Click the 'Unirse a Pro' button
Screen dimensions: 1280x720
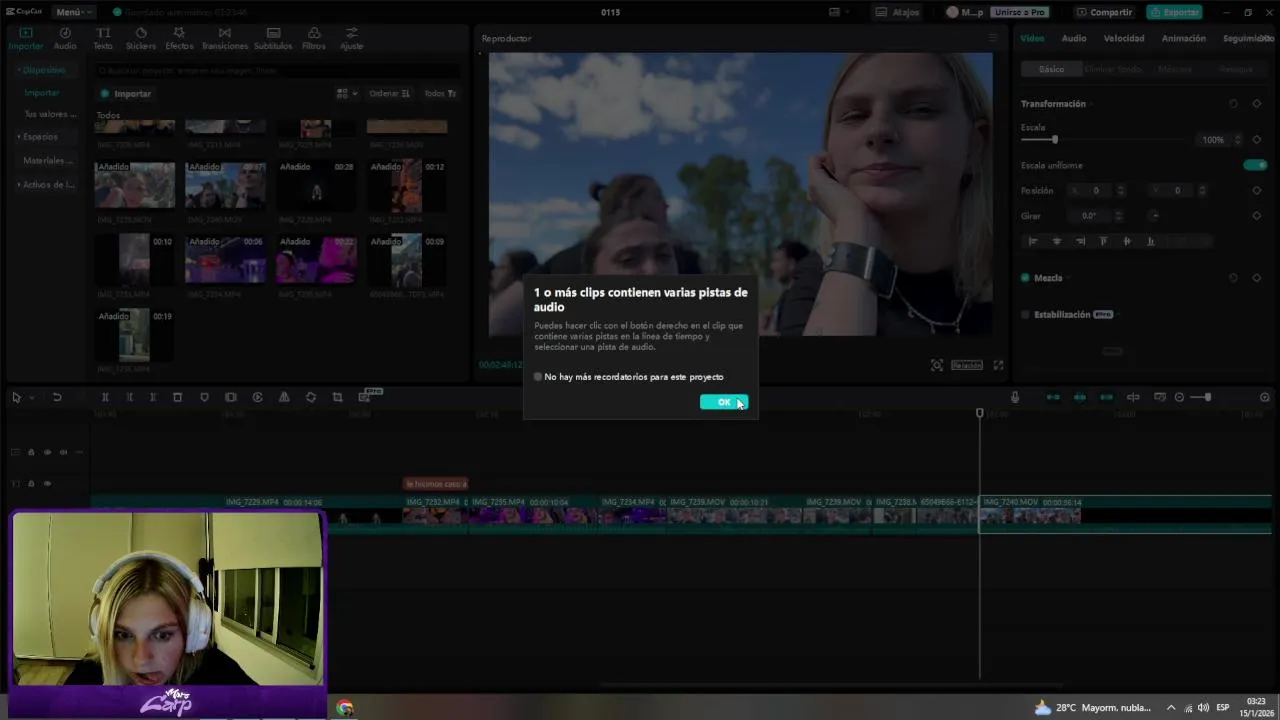[x=1019, y=12]
